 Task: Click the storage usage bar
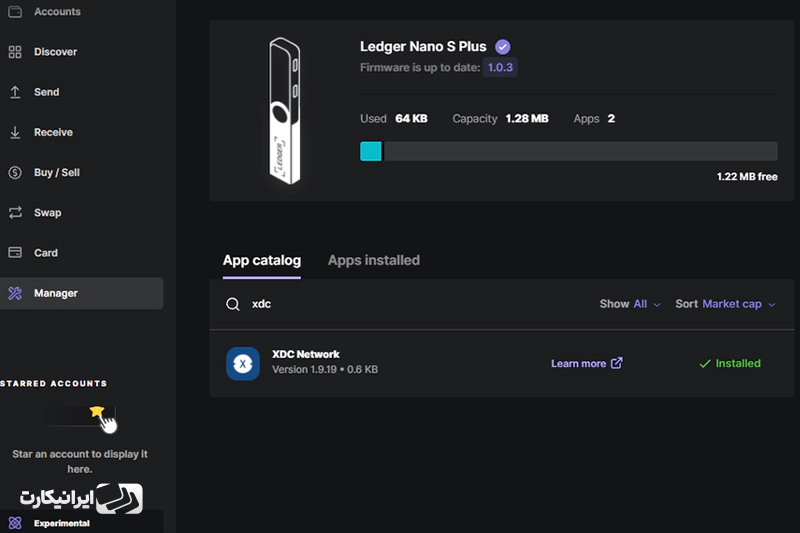pos(568,151)
